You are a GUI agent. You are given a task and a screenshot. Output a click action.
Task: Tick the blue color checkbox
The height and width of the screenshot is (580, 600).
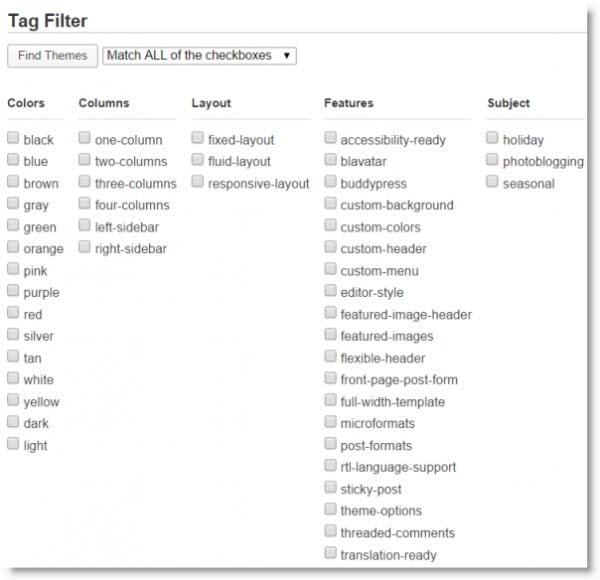point(13,159)
